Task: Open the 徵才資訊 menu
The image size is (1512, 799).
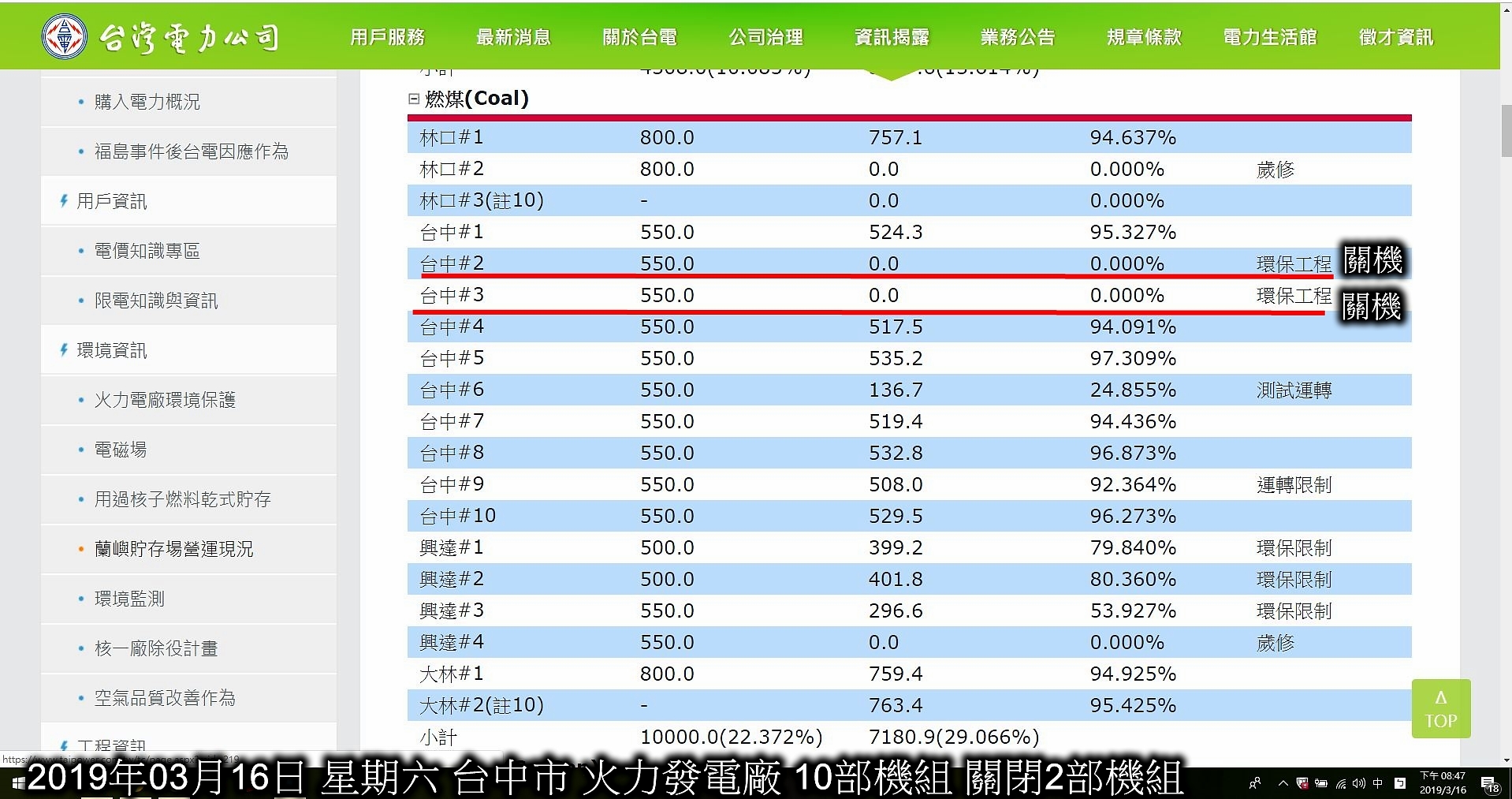Action: click(x=1396, y=37)
